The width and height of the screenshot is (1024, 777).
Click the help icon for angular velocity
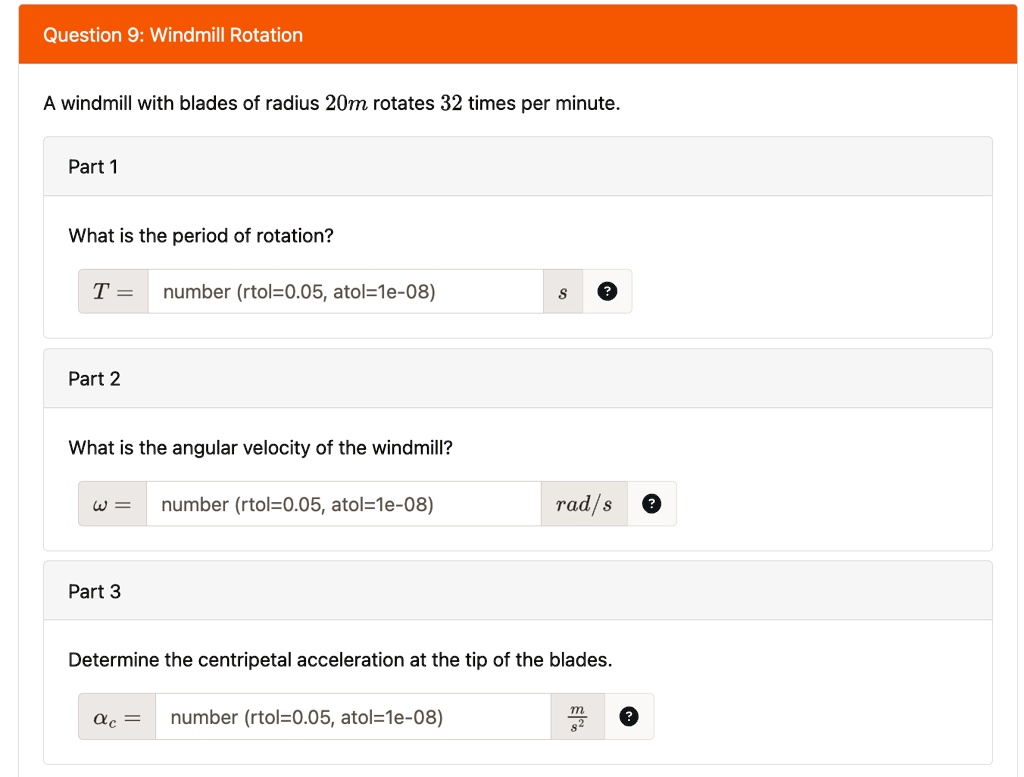click(651, 503)
